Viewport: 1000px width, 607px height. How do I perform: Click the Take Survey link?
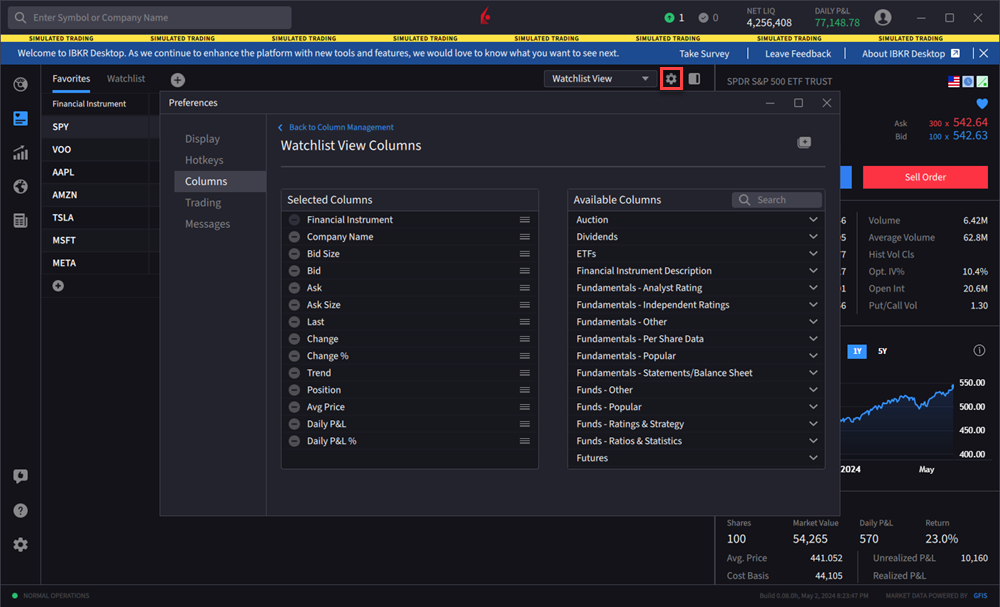pyautogui.click(x=704, y=54)
